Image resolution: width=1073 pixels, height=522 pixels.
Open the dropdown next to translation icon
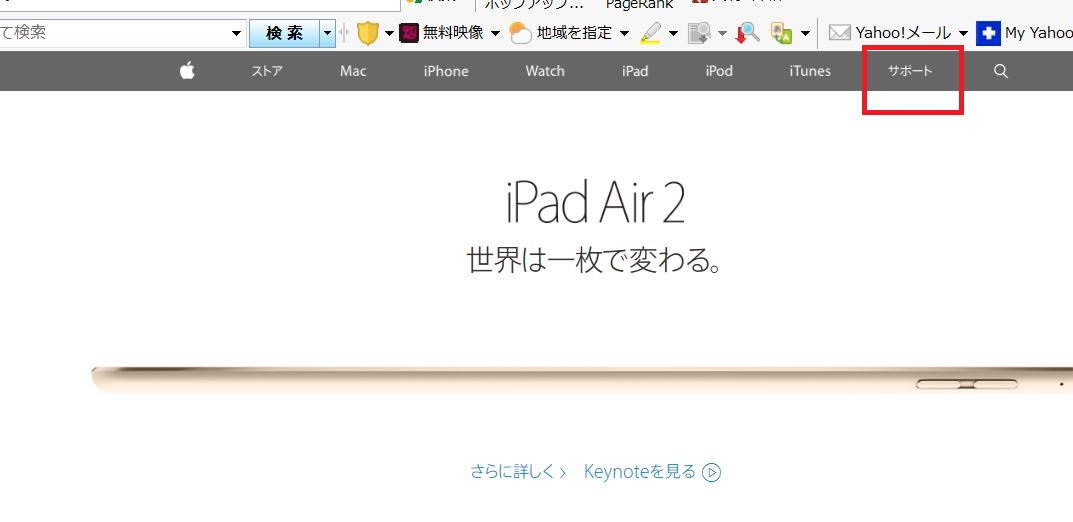(805, 33)
